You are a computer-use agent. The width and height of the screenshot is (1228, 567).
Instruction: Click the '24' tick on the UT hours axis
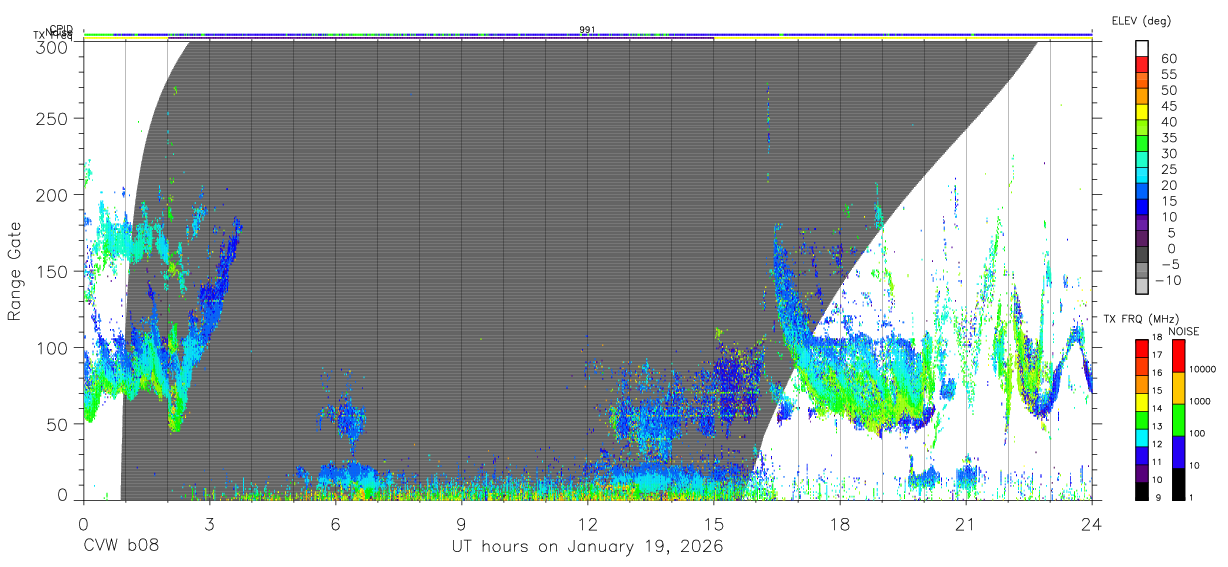(x=1091, y=523)
